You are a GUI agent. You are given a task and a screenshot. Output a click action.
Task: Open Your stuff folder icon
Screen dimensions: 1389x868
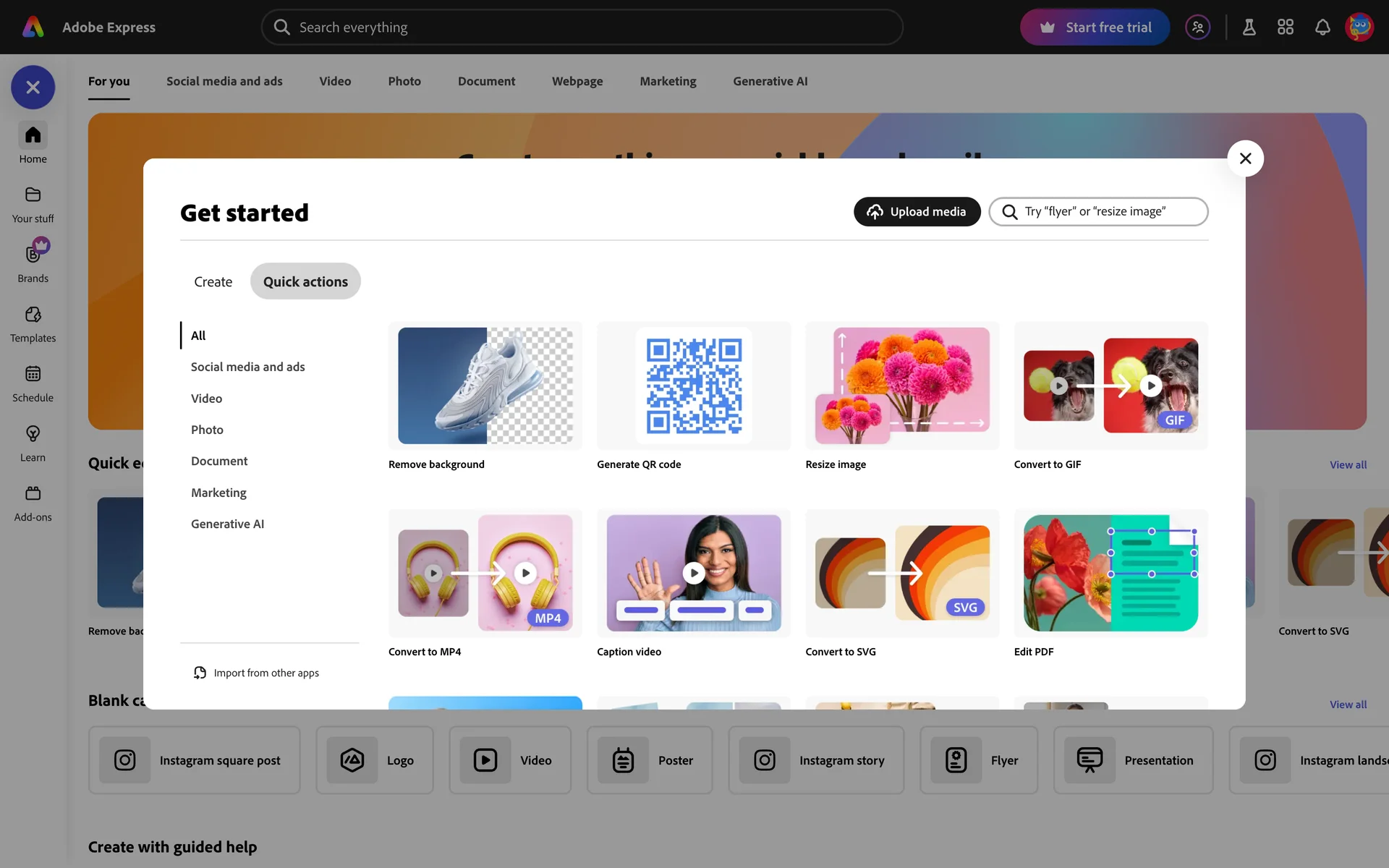(x=33, y=195)
